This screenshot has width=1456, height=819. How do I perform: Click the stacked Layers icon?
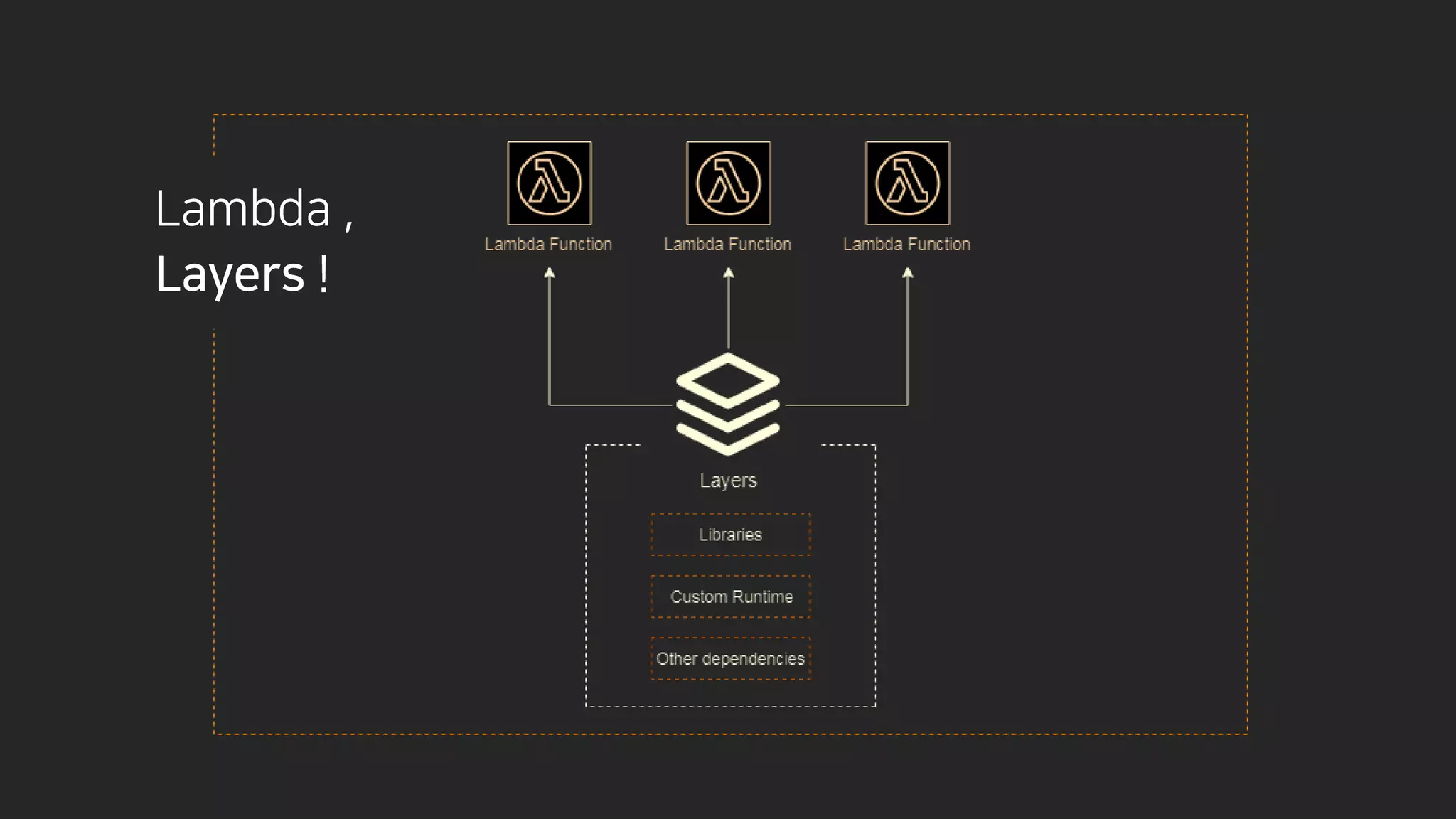[x=728, y=403]
